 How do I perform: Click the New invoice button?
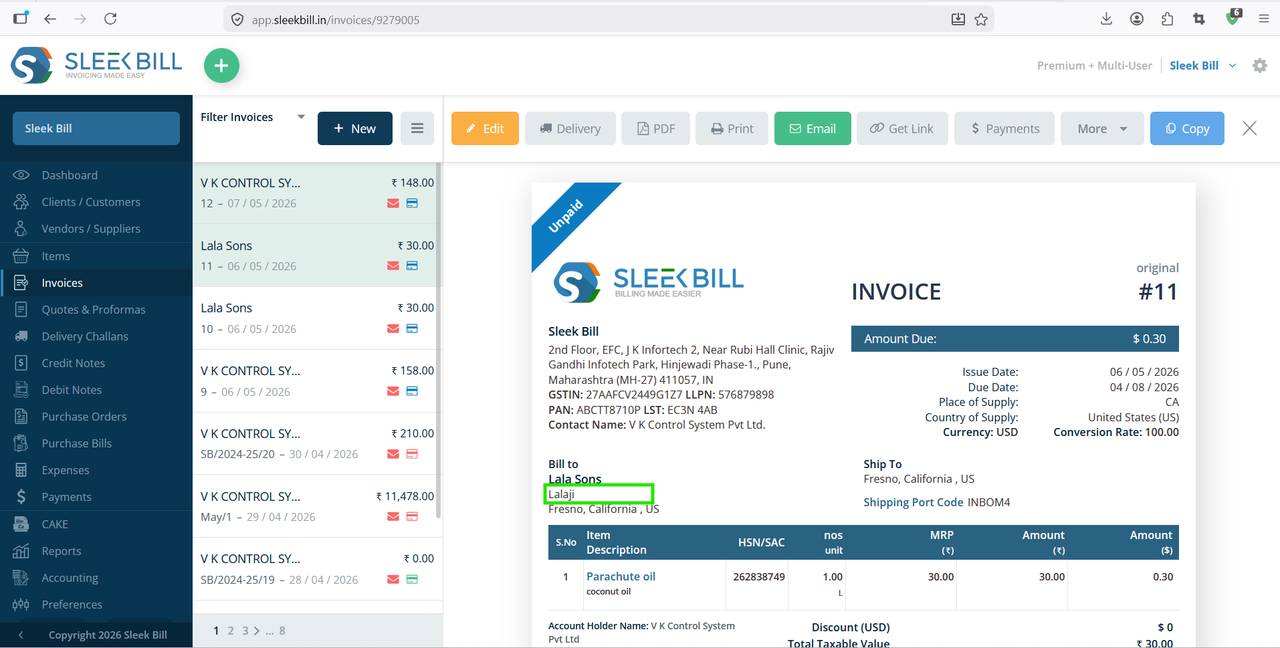click(355, 128)
